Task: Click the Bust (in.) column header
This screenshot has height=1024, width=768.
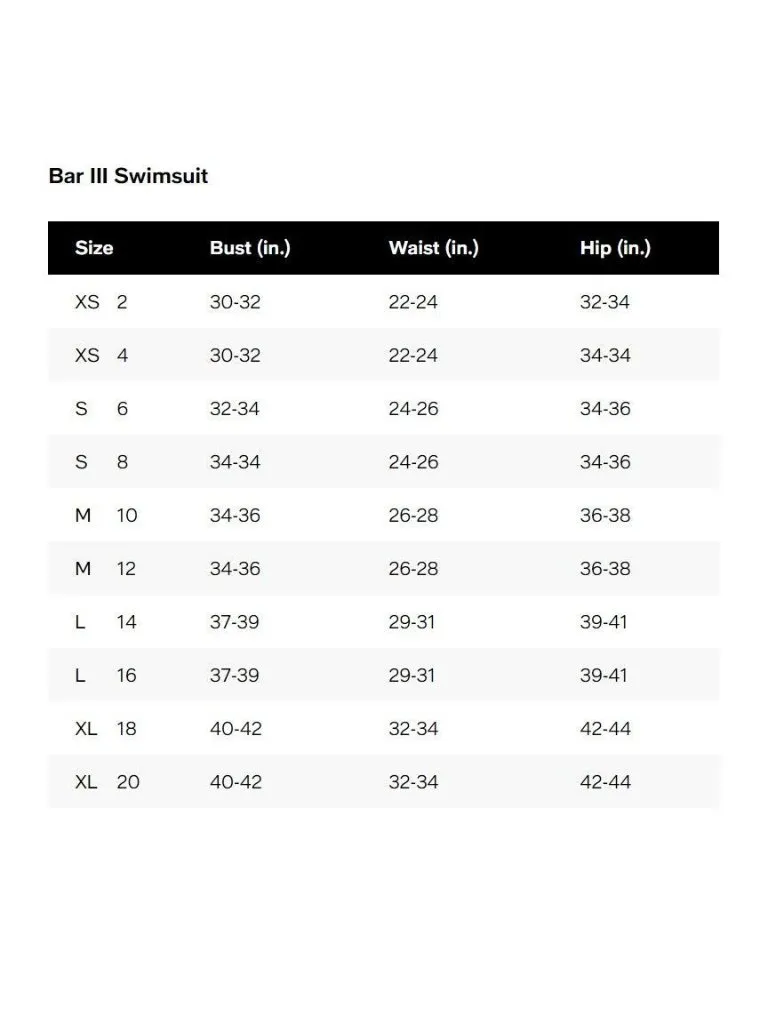Action: tap(250, 248)
